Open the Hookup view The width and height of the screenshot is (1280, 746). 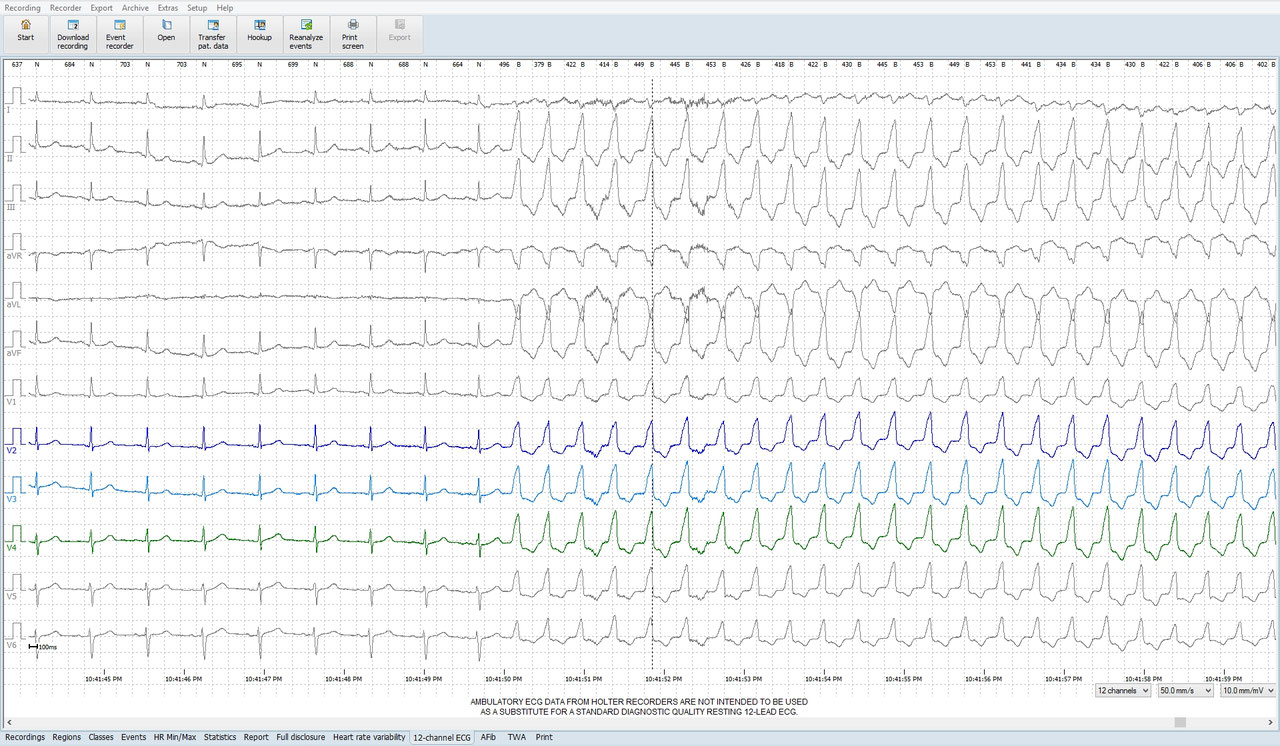(x=260, y=33)
